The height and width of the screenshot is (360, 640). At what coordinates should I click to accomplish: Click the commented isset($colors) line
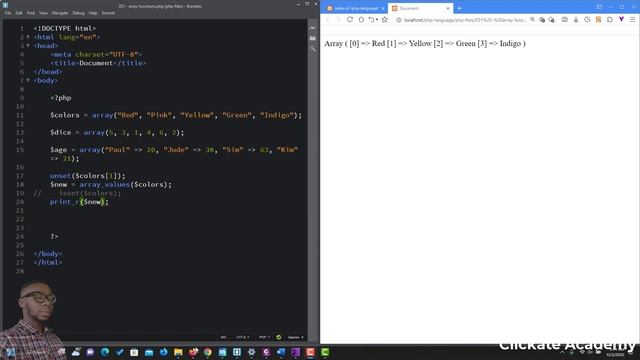(78, 193)
